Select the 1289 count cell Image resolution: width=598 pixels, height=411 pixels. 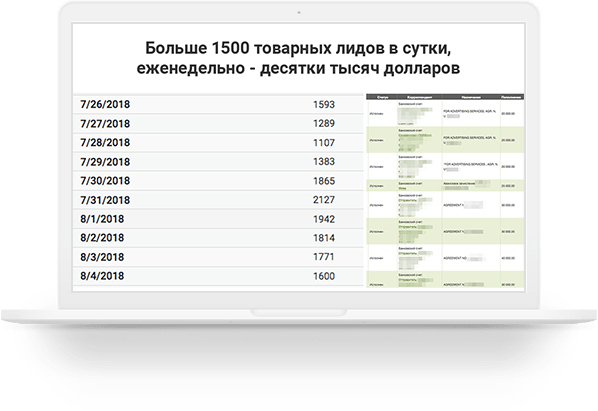[324, 124]
